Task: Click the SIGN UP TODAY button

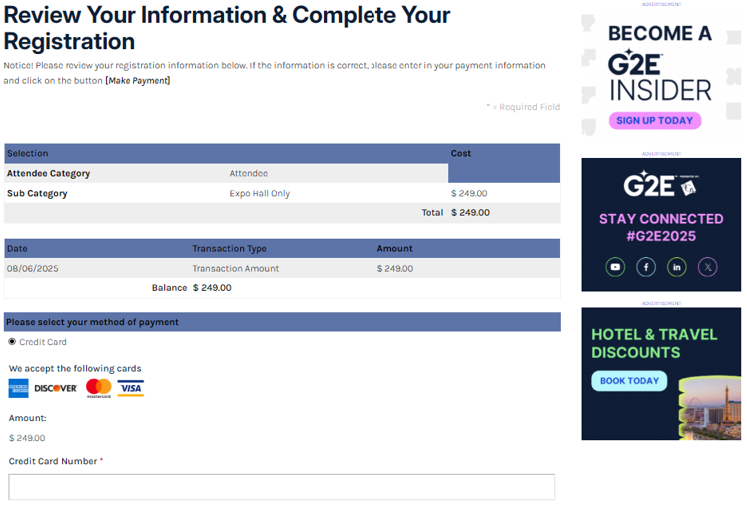Action: [655, 121]
